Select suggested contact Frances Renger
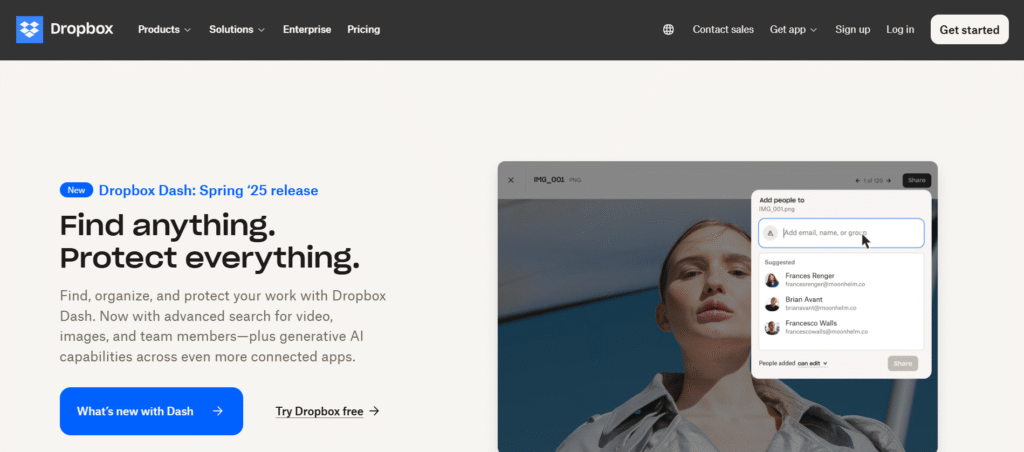The image size is (1024, 452). click(840, 280)
